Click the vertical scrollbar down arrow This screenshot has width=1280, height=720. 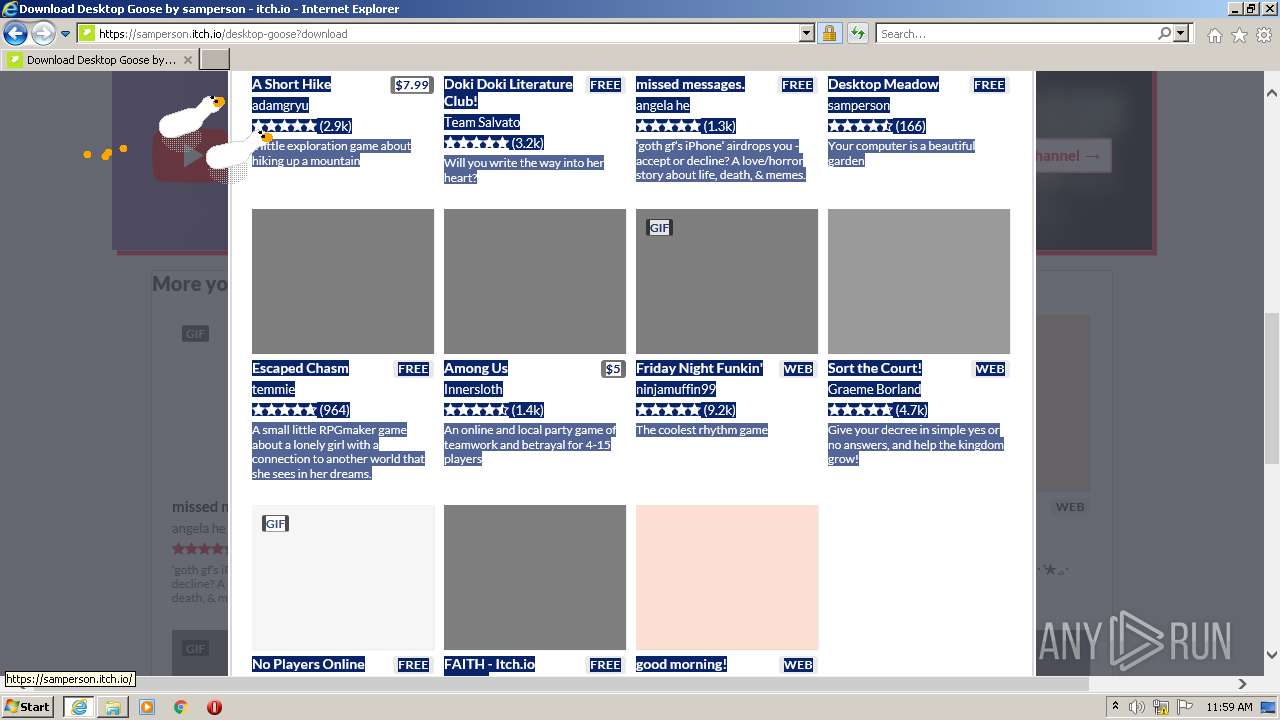[1271, 655]
